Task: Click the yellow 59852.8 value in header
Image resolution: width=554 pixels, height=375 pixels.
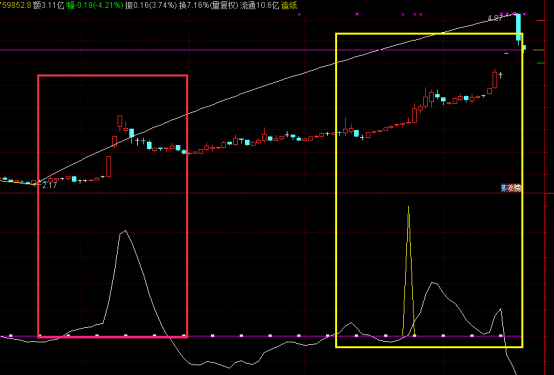Action: pos(16,5)
